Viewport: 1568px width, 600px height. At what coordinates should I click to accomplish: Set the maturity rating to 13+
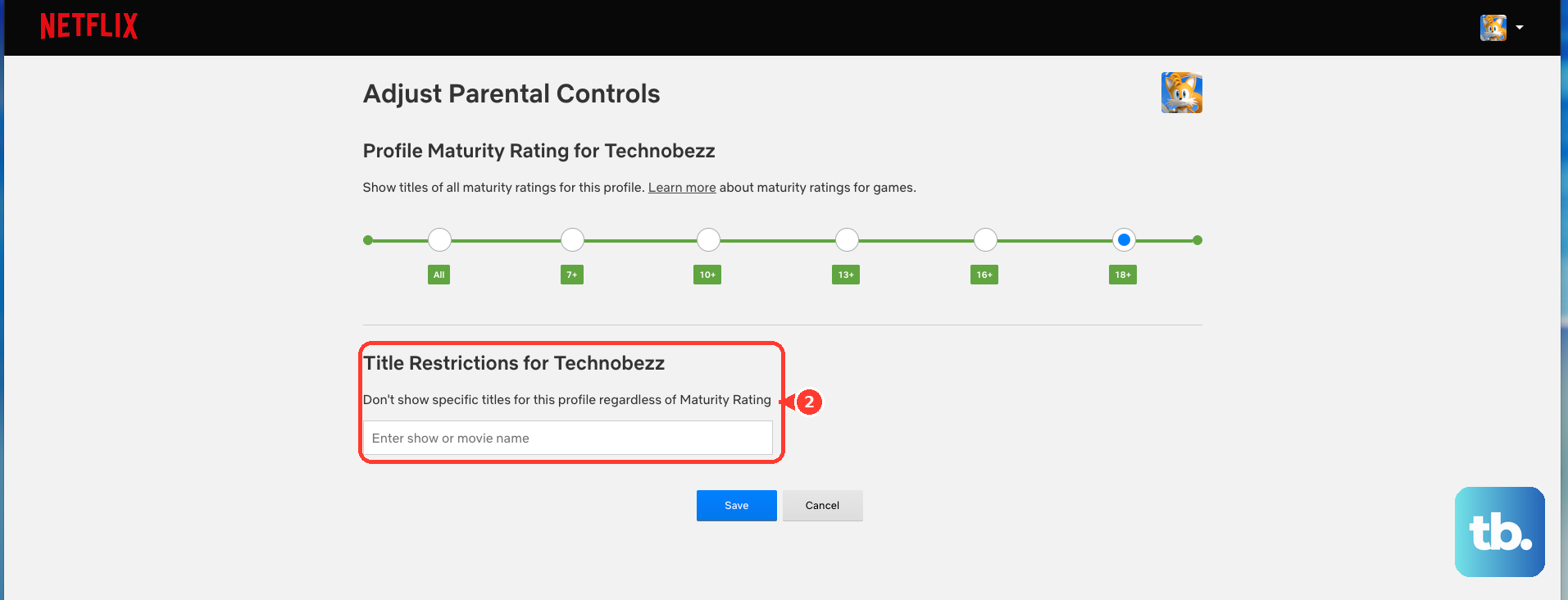tap(847, 240)
